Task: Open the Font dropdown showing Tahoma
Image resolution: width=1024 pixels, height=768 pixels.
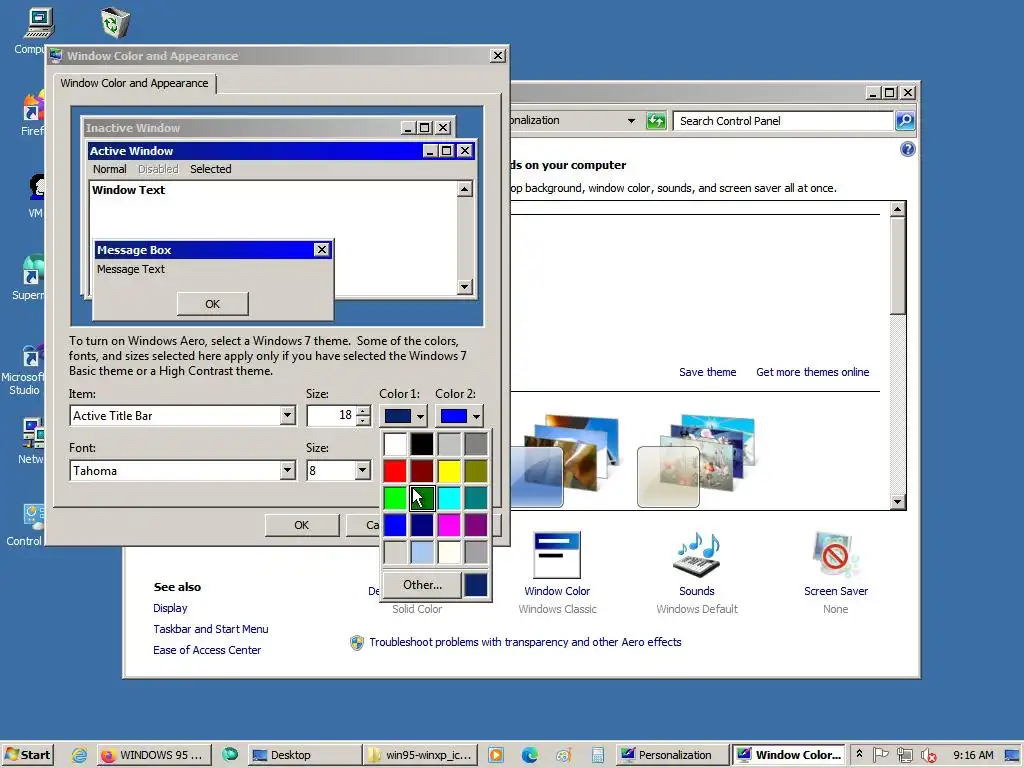Action: (x=287, y=470)
